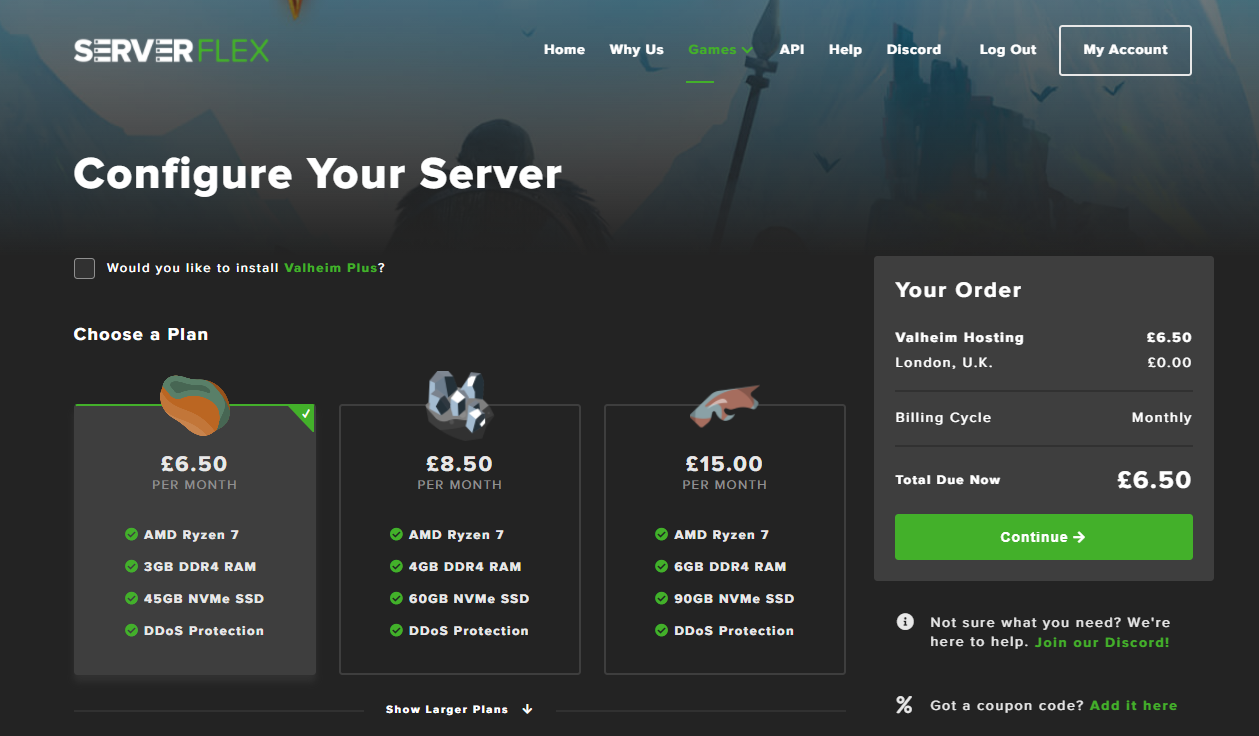Click the orange ore icon on £6.50 plan
The height and width of the screenshot is (736, 1259).
[x=195, y=405]
